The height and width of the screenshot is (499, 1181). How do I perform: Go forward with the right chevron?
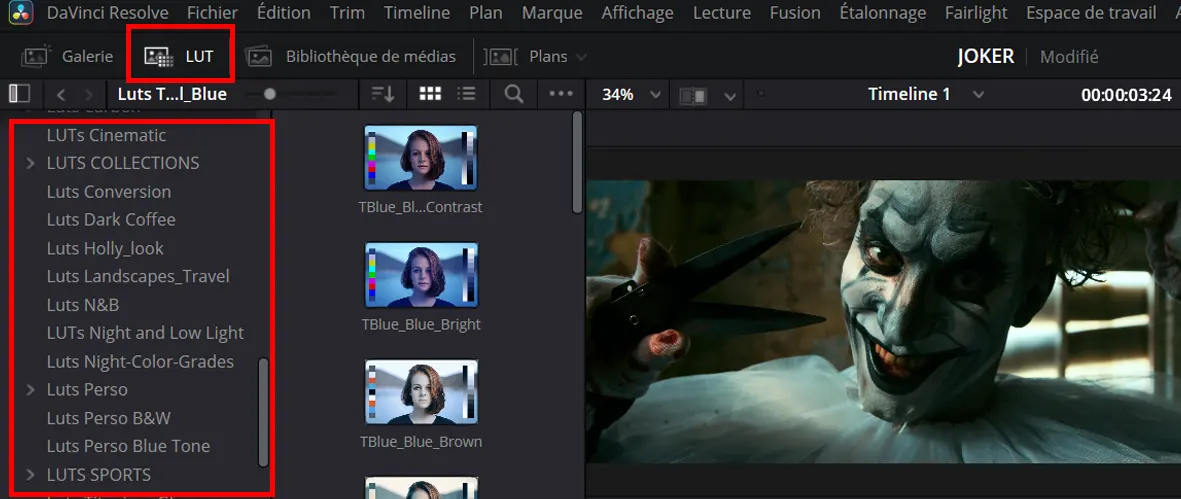click(89, 94)
